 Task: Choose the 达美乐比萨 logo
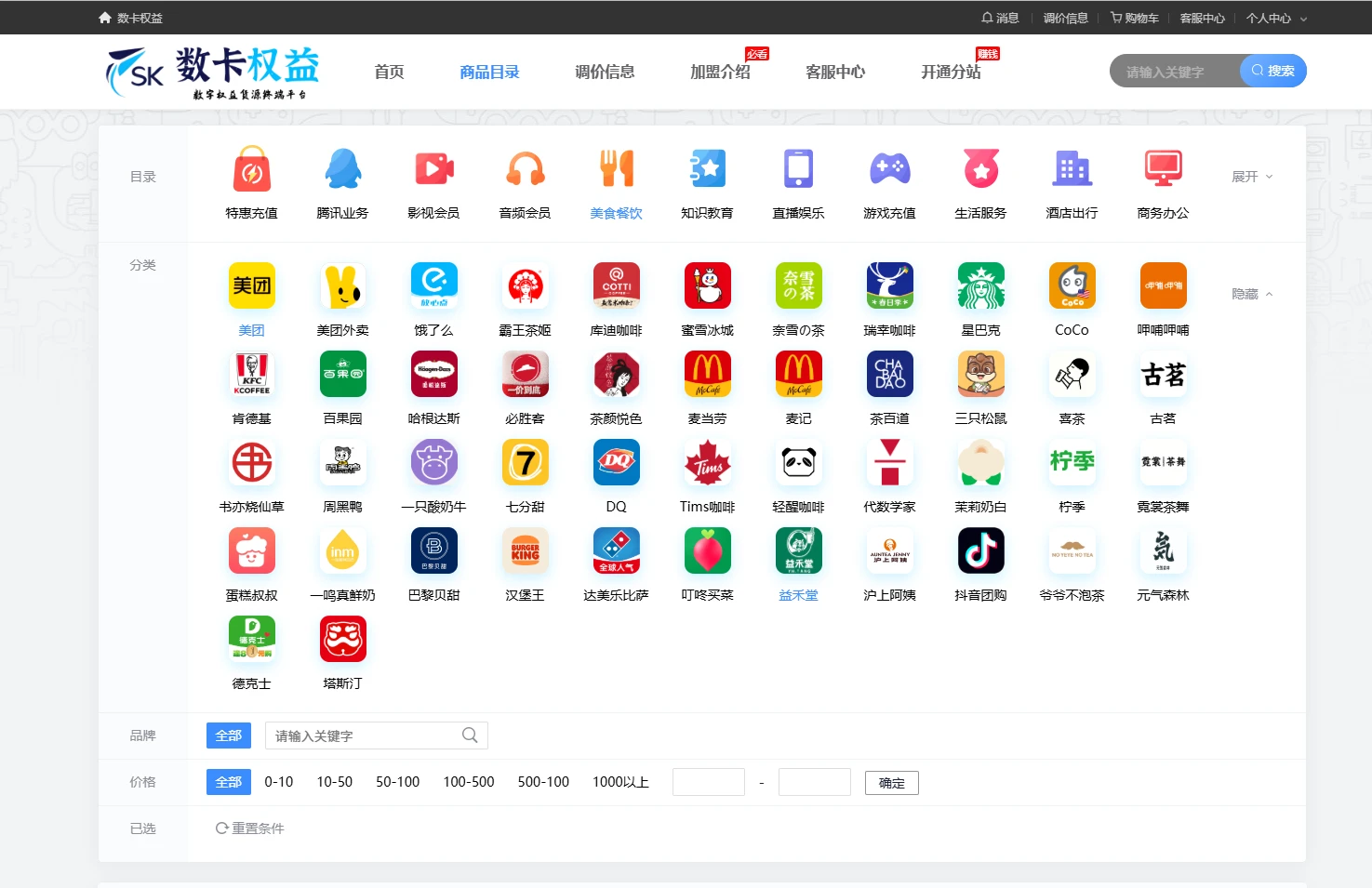coord(617,550)
